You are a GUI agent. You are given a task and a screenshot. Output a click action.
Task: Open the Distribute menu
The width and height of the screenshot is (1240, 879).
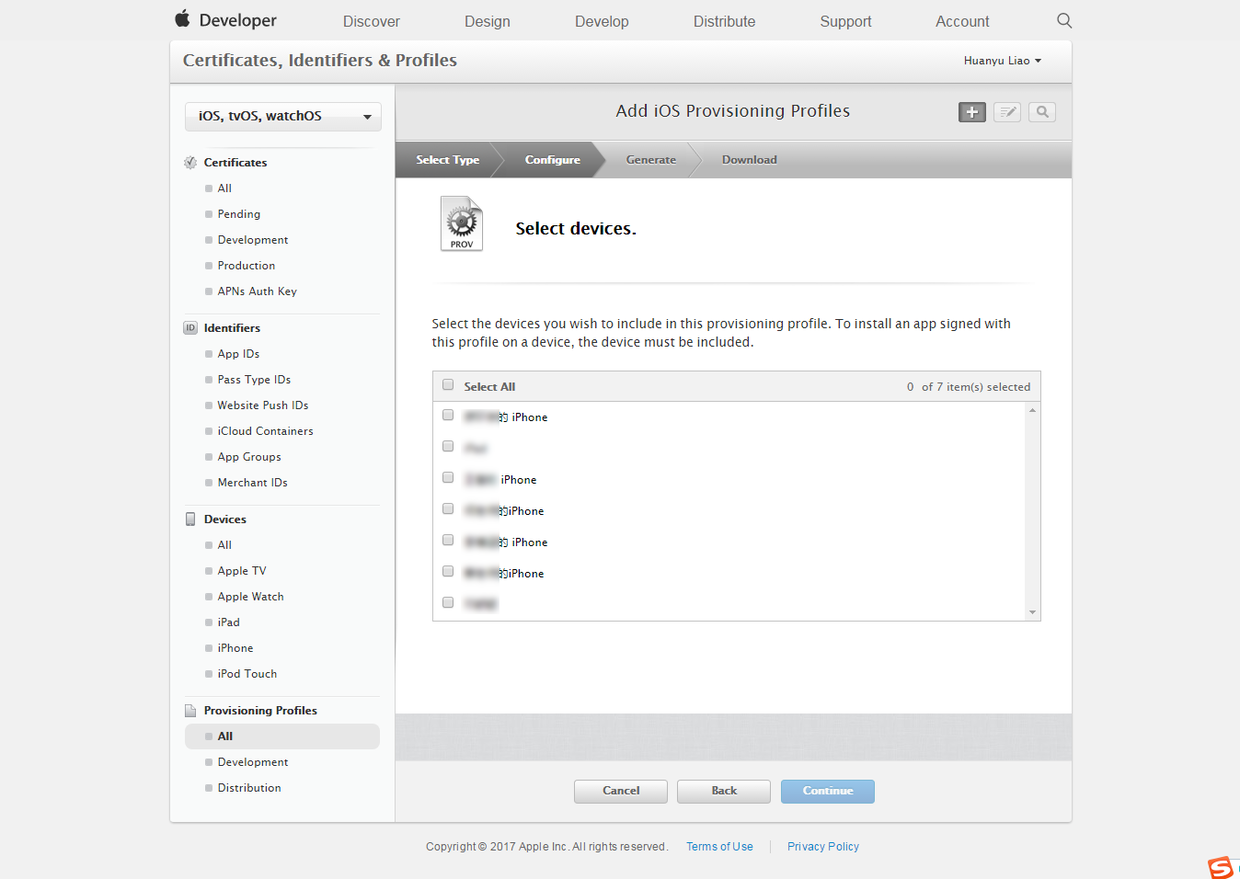coord(724,21)
